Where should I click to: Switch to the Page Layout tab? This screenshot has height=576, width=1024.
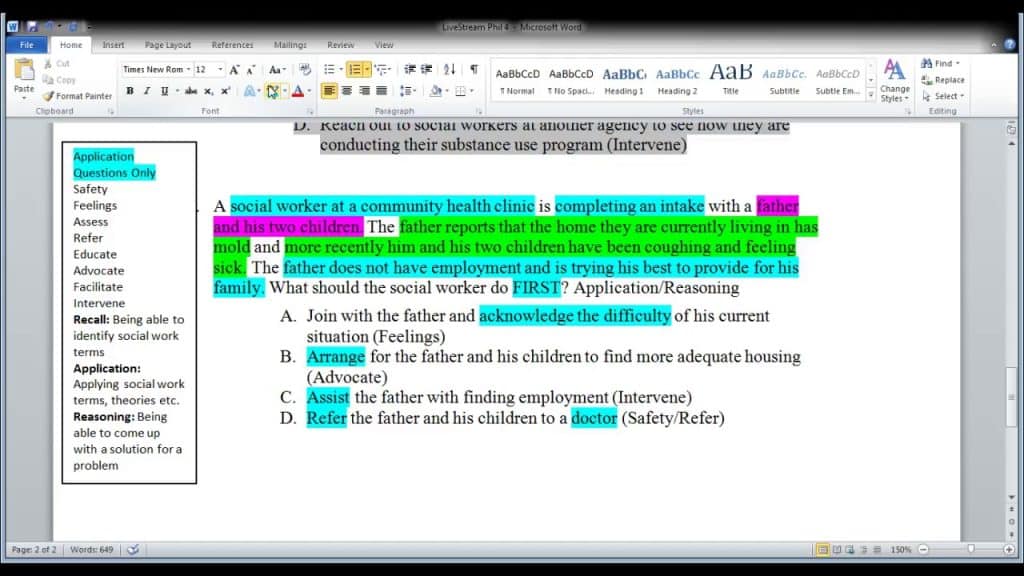click(168, 44)
